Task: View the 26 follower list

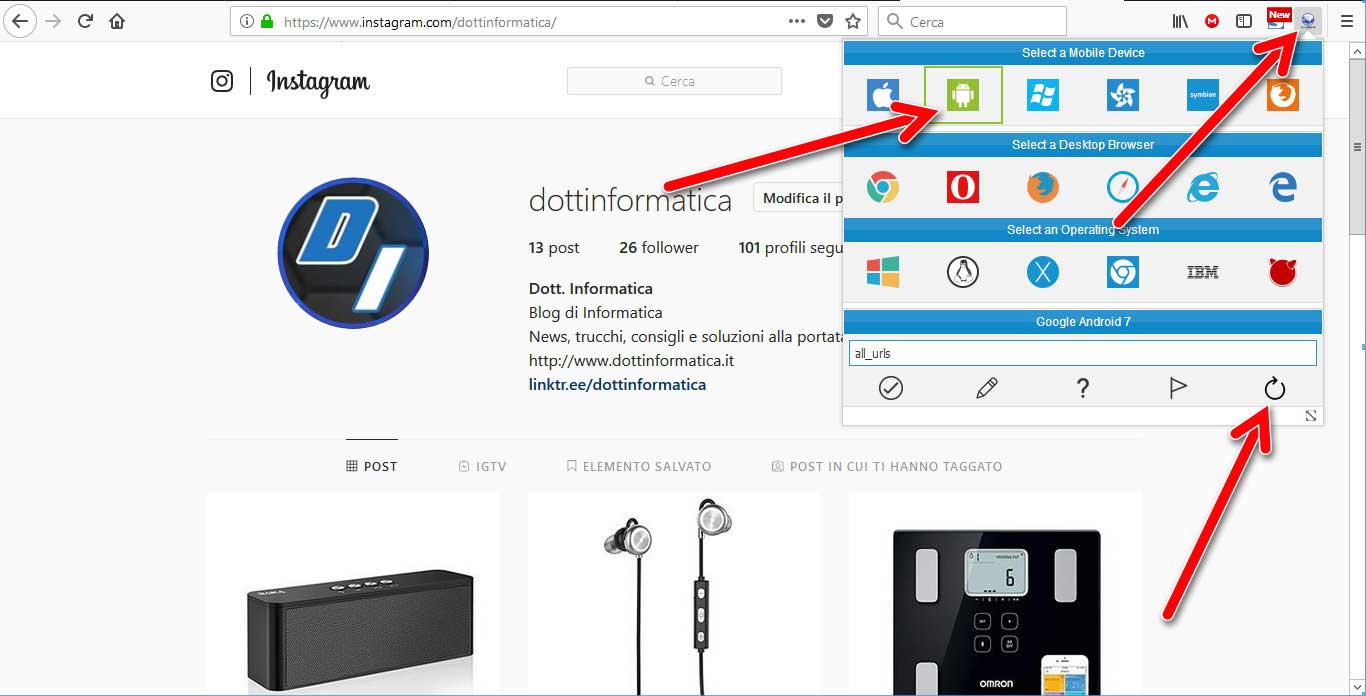Action: (x=659, y=248)
